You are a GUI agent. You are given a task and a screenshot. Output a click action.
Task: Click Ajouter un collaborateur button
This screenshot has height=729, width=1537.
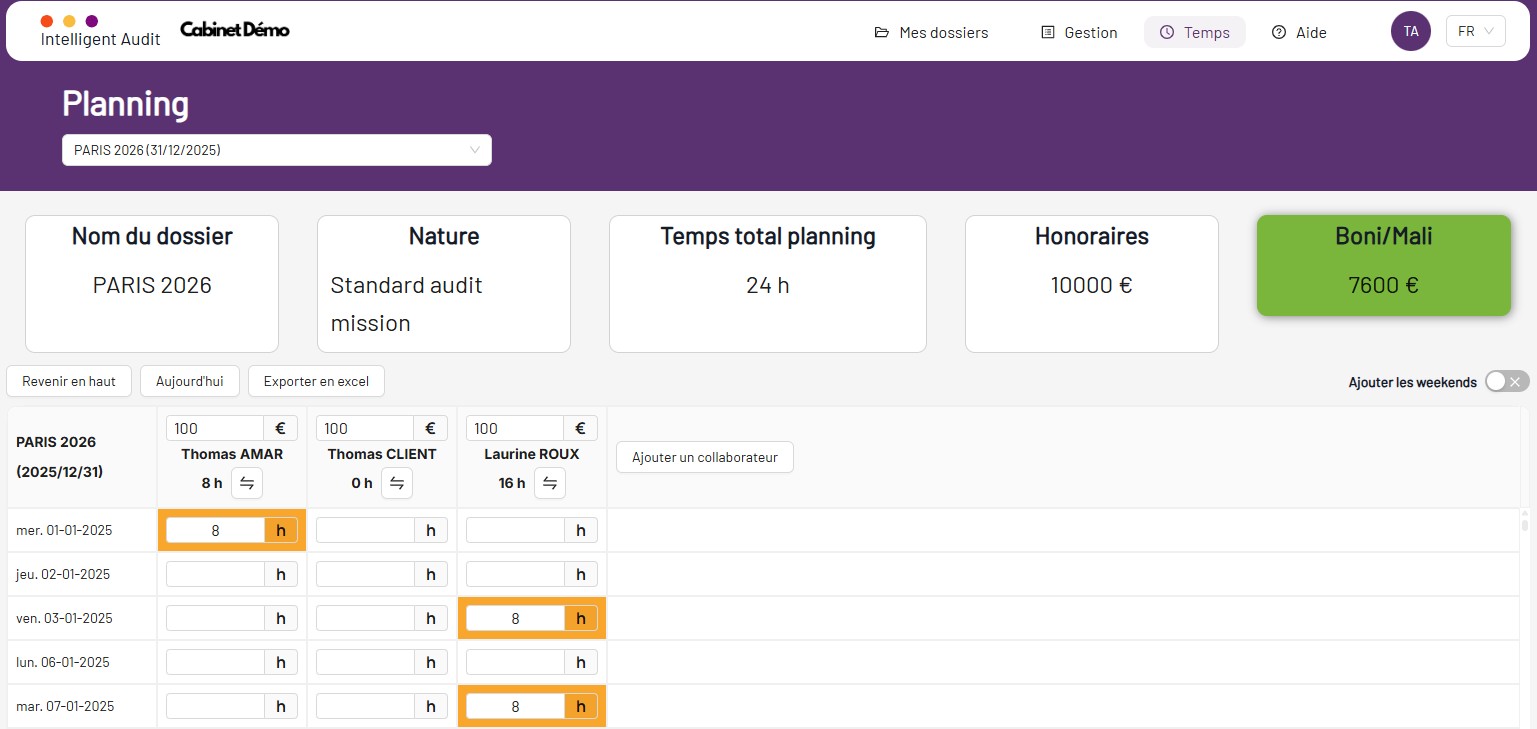[x=704, y=457]
